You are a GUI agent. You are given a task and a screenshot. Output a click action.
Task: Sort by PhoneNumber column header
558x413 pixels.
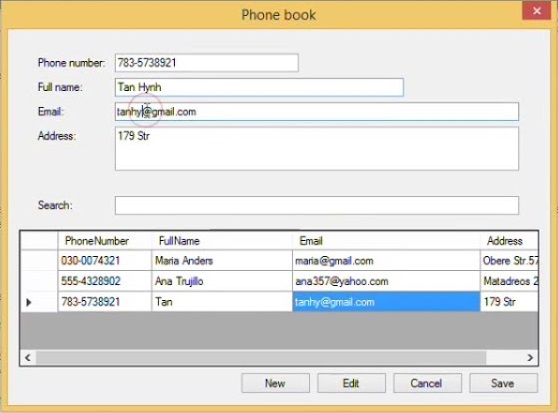pos(105,241)
